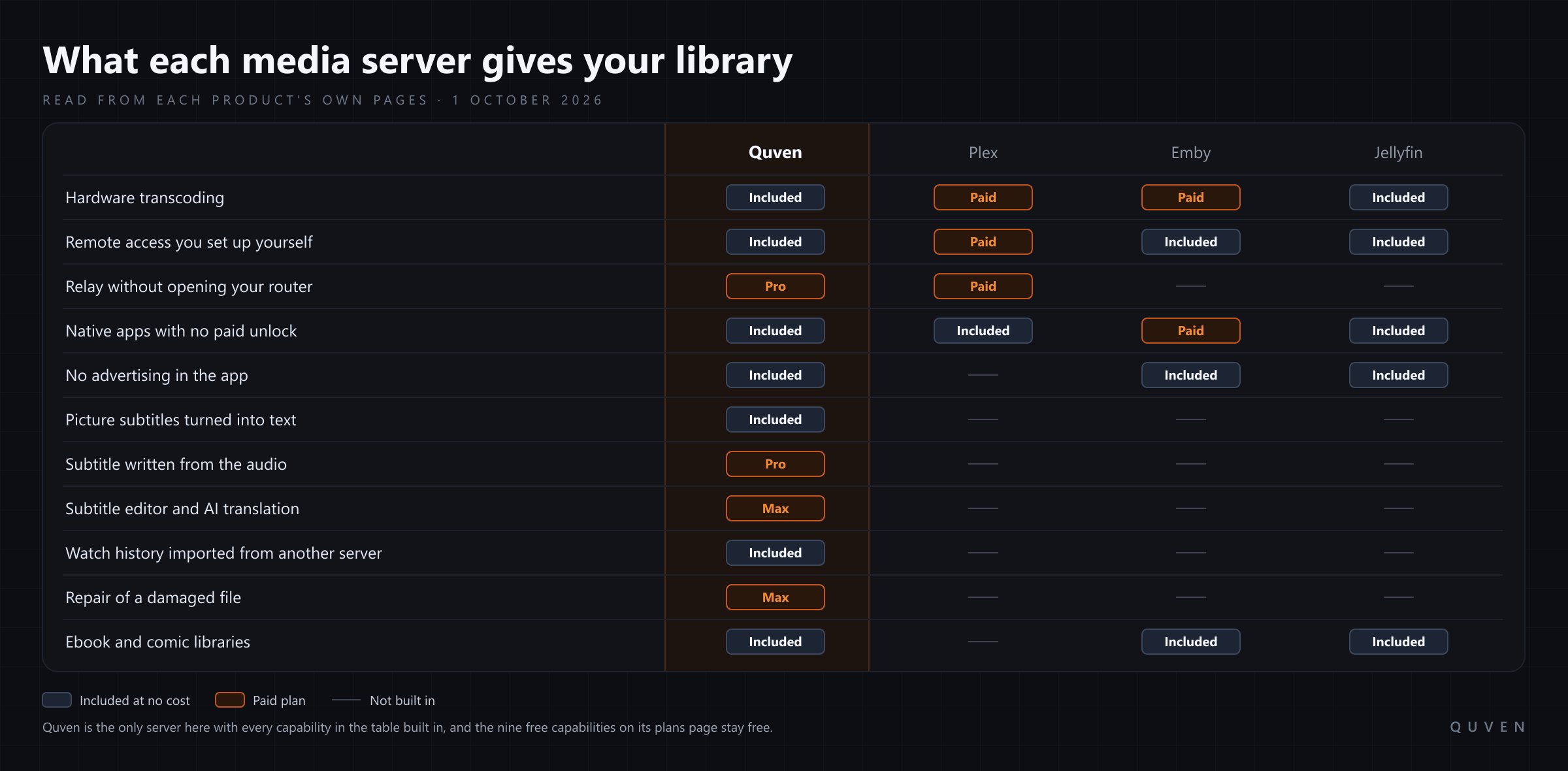Click Quven's Included badge for Picture subtitles

775,419
